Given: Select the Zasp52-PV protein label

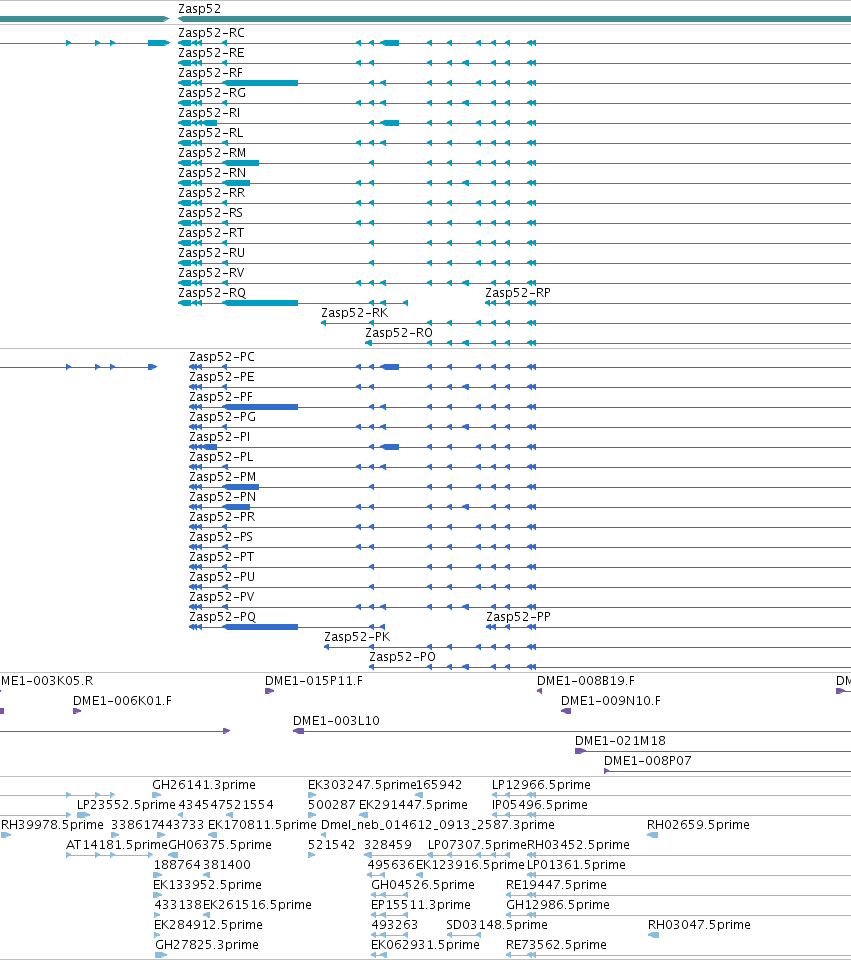Looking at the screenshot, I should pos(222,597).
